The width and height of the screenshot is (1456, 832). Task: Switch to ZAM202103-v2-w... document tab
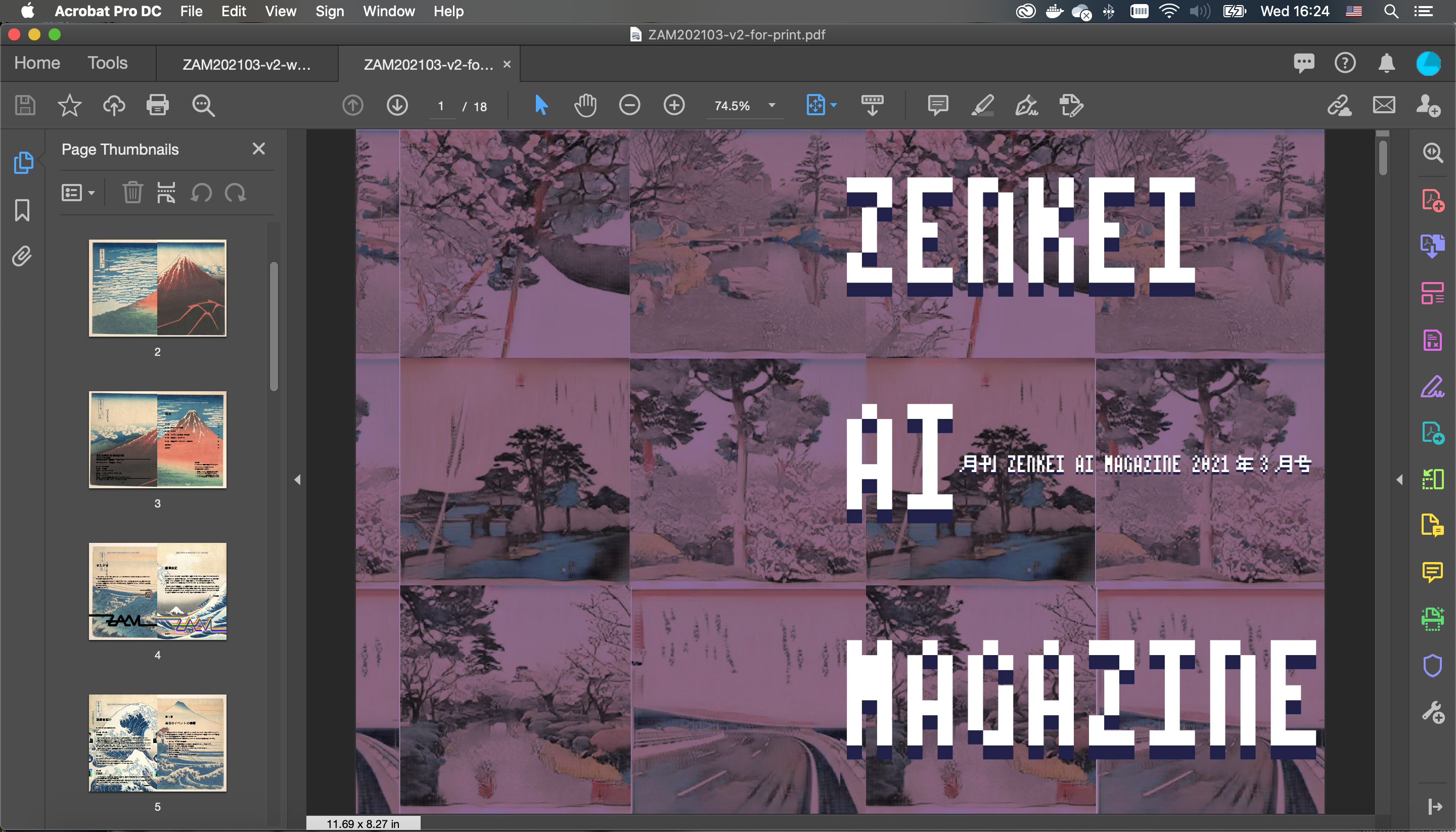coord(247,64)
